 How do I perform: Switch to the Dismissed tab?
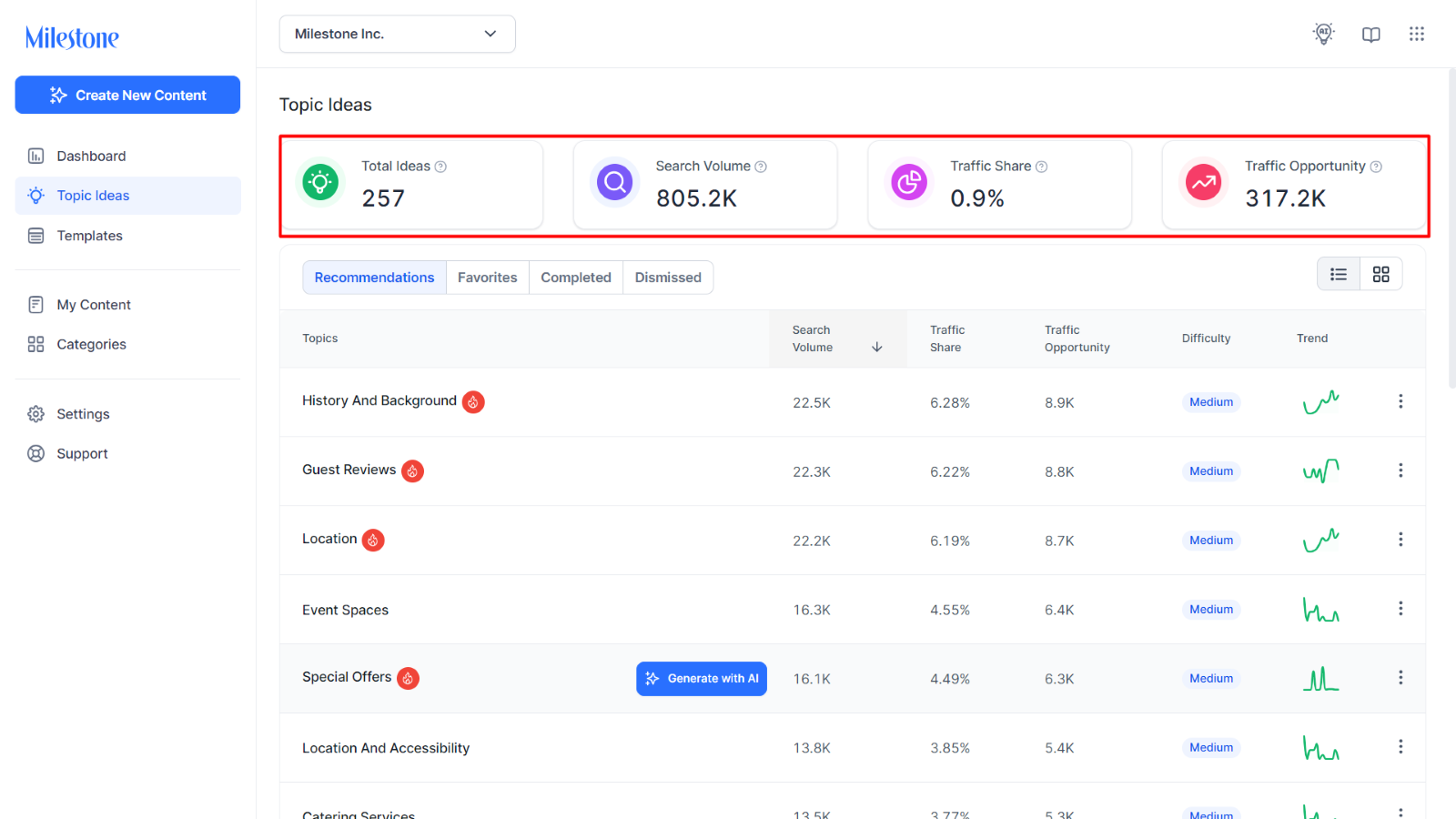[668, 278]
